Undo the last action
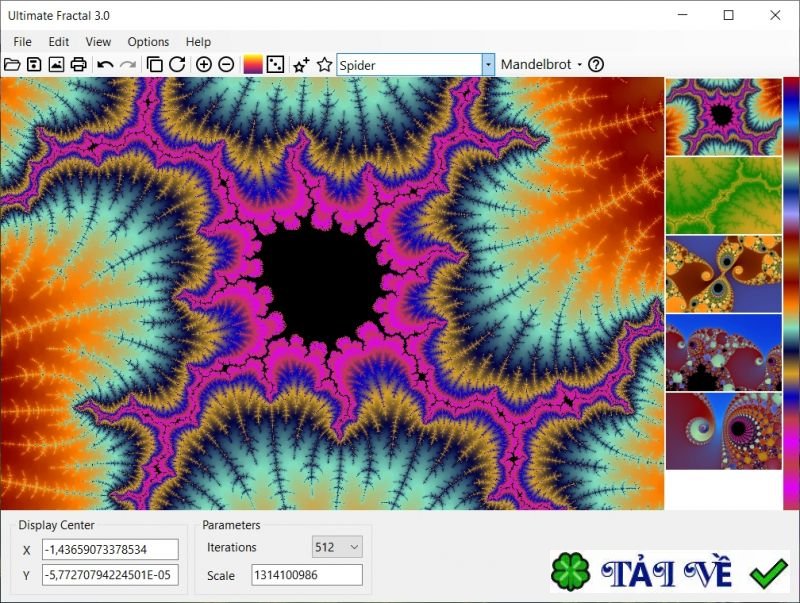Image resolution: width=800 pixels, height=603 pixels. [x=105, y=64]
